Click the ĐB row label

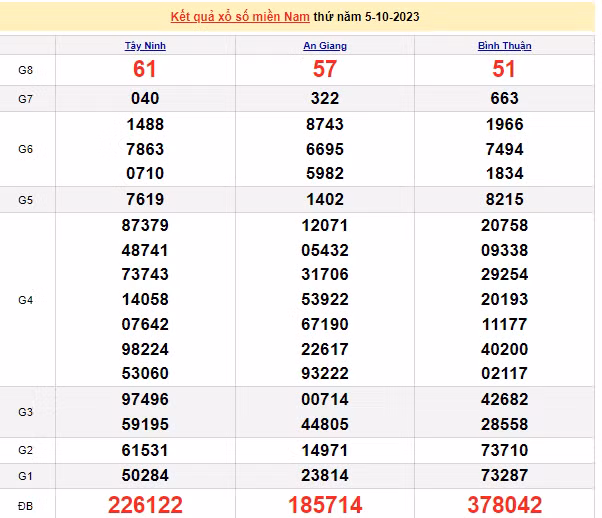click(26, 502)
